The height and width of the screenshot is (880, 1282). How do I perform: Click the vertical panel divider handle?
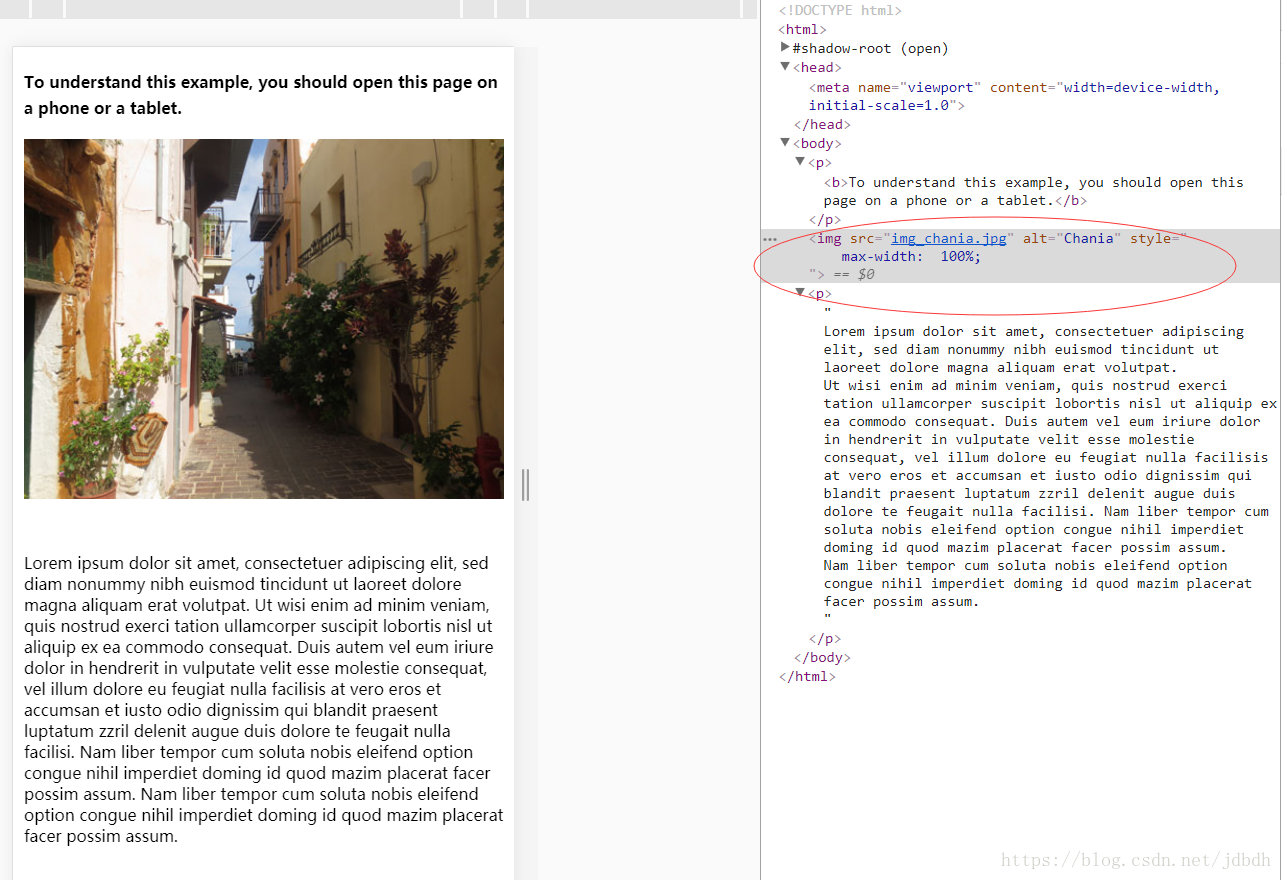point(526,484)
